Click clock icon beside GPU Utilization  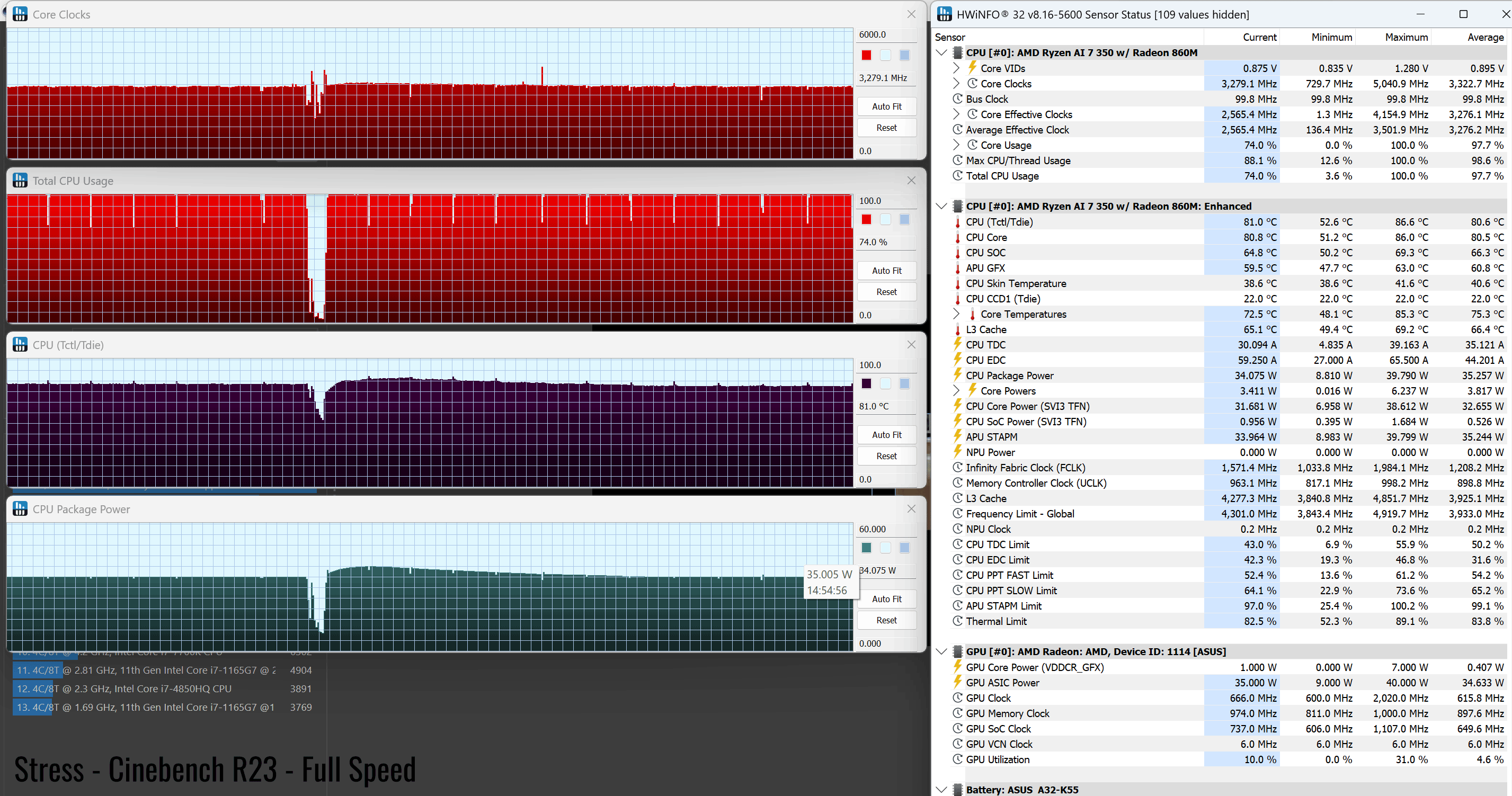tap(958, 759)
